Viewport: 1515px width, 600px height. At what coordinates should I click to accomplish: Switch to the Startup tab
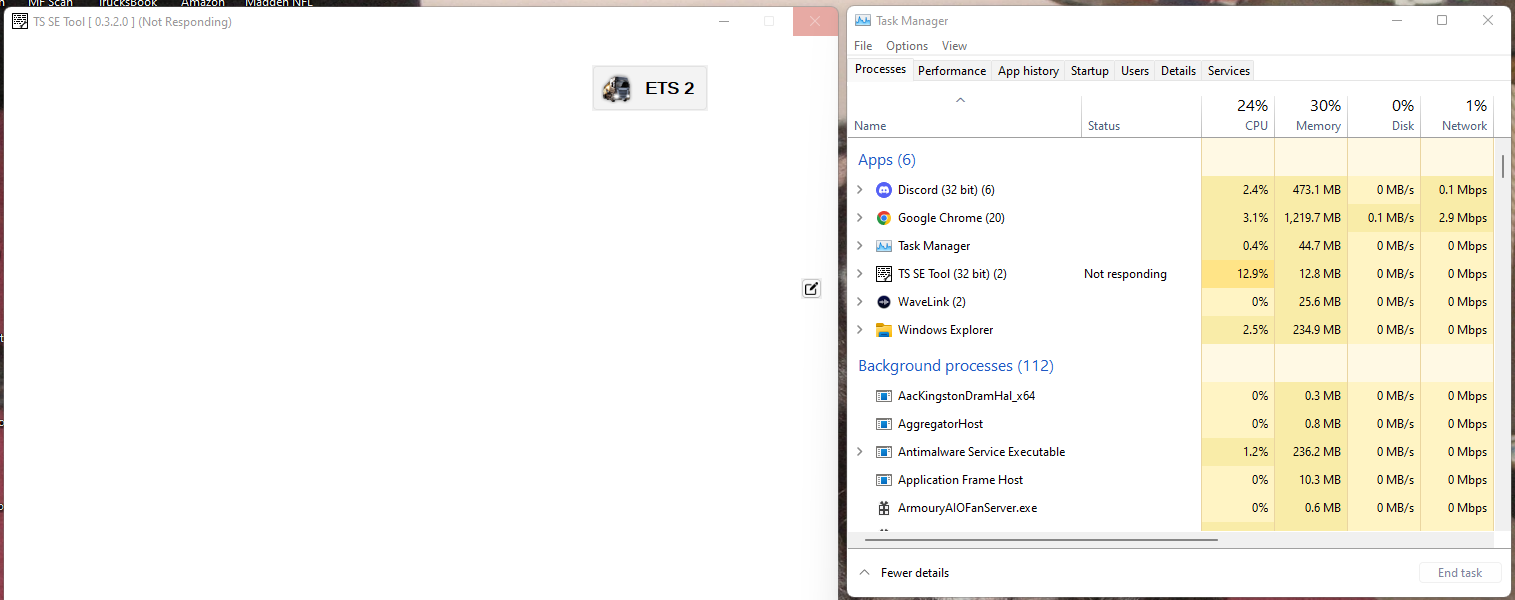pos(1089,70)
